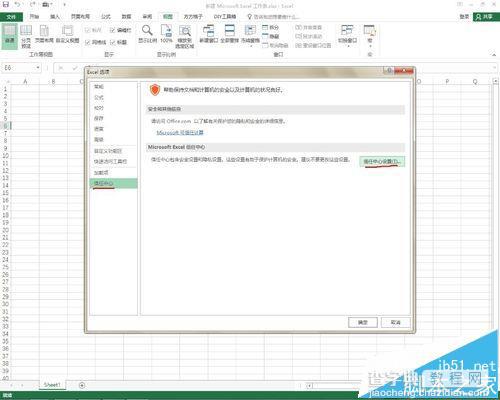Click the 100% zoom icon
The image size is (500, 400).
(x=166, y=34)
